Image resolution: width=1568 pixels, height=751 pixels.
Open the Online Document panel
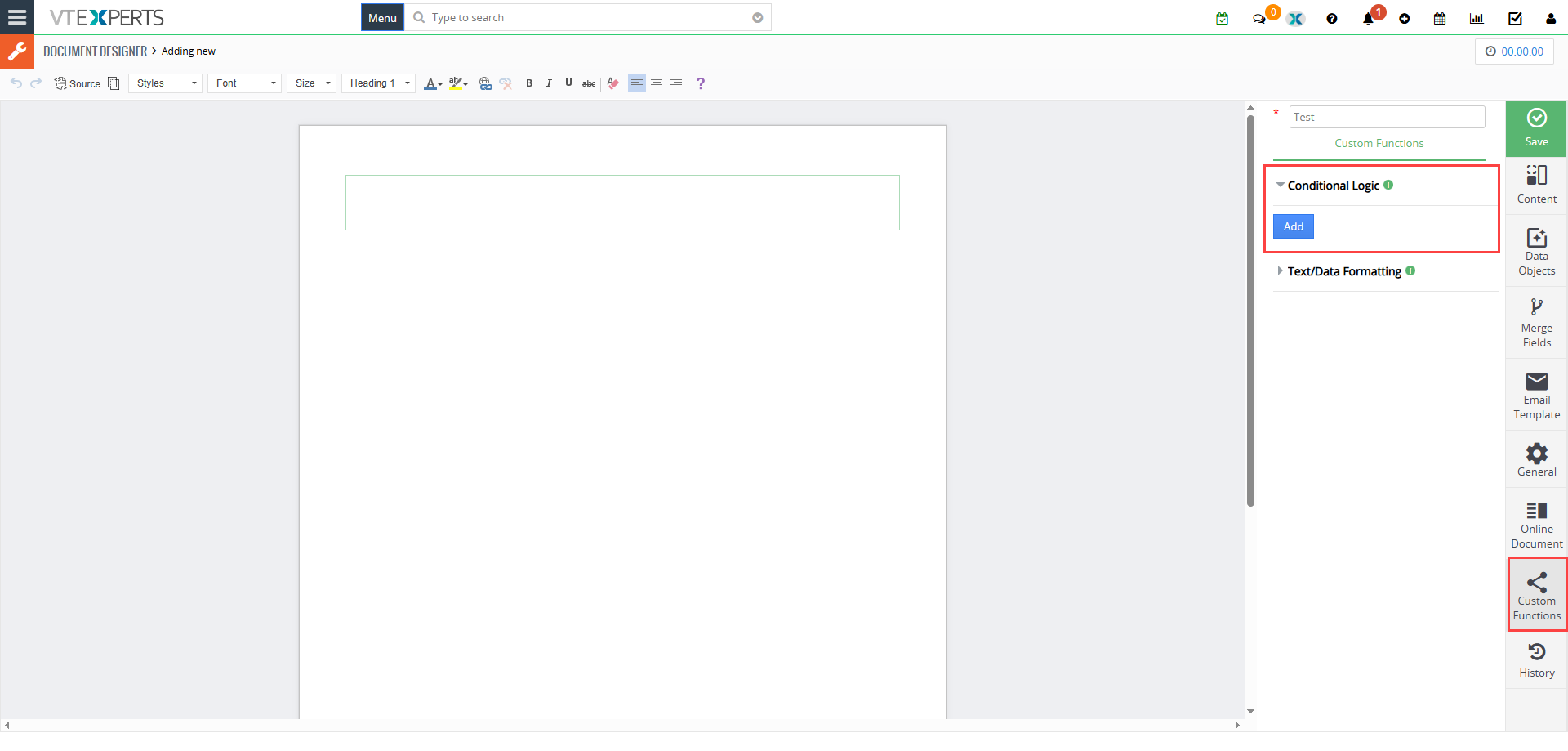(x=1536, y=524)
